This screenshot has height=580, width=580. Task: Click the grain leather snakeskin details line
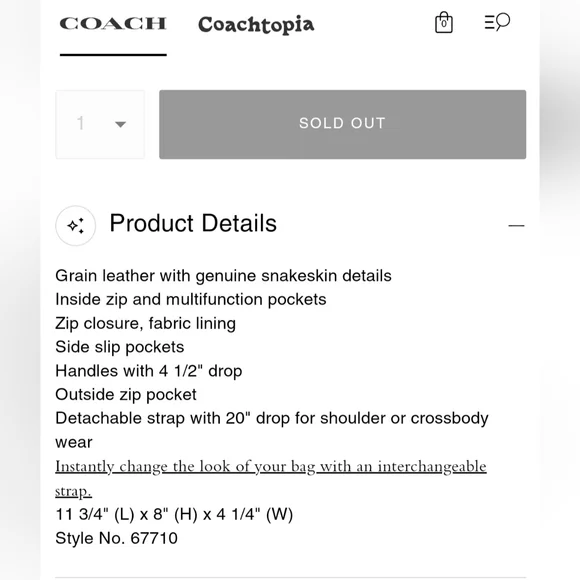(x=223, y=276)
